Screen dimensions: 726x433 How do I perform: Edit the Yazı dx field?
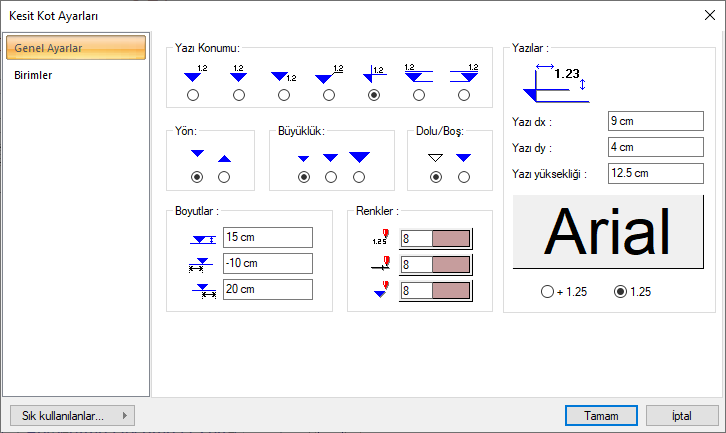(x=655, y=121)
